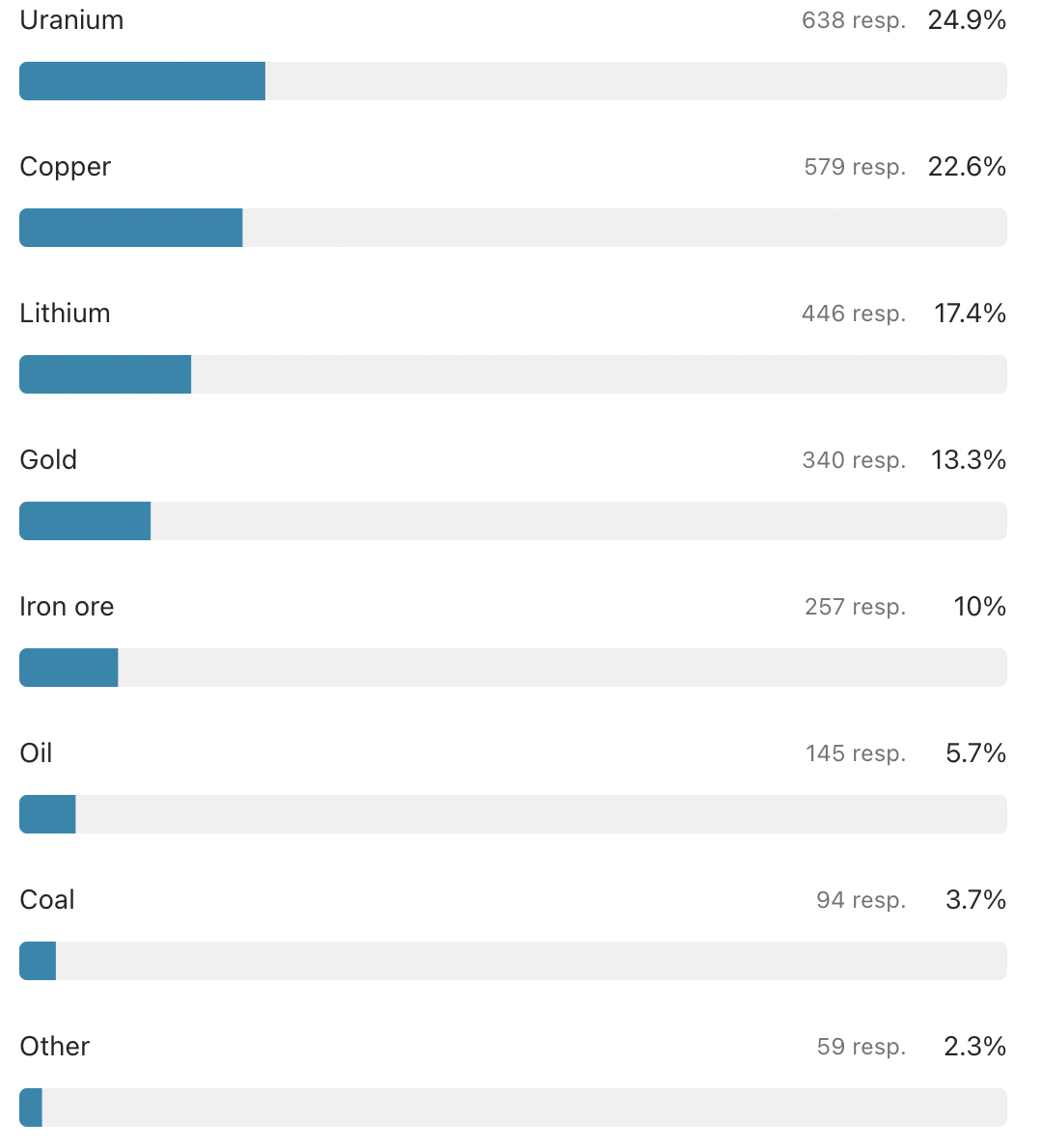Click the filled Lithium result bar
Screen dimensions: 1040x1148
click(x=105, y=374)
